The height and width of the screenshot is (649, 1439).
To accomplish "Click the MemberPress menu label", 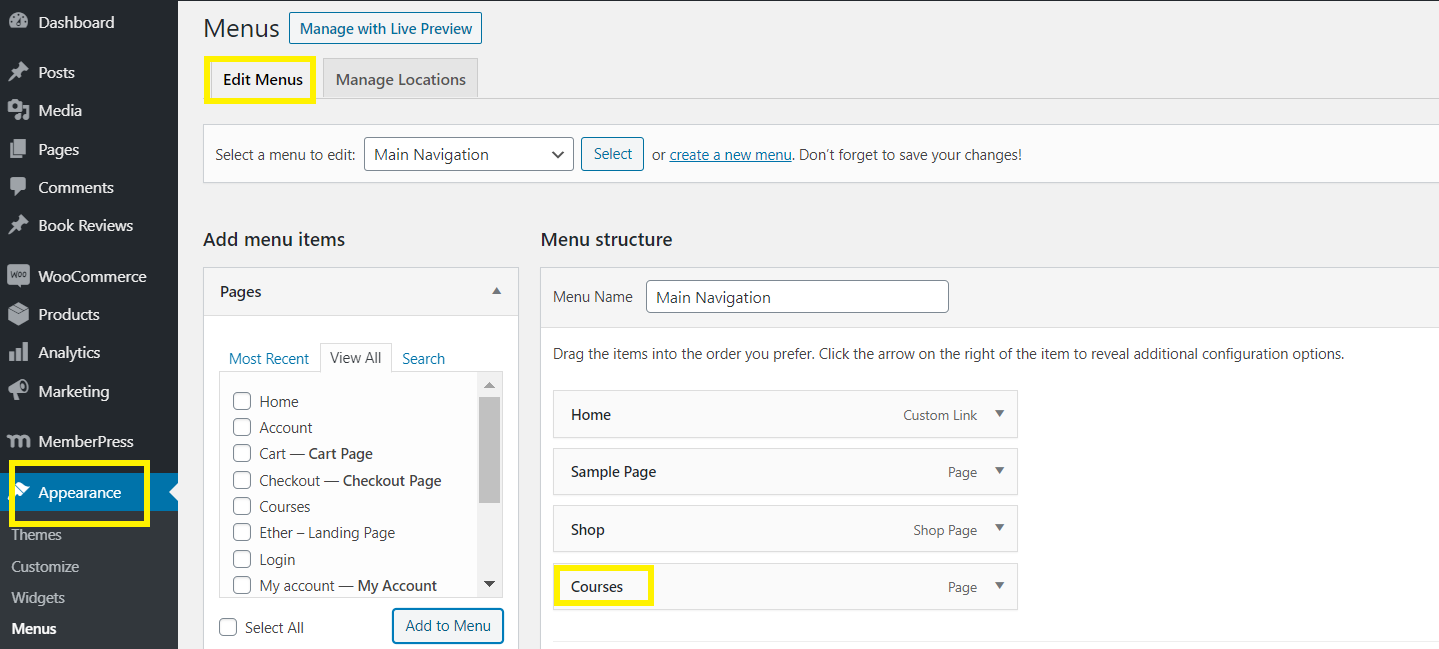I will [x=86, y=441].
